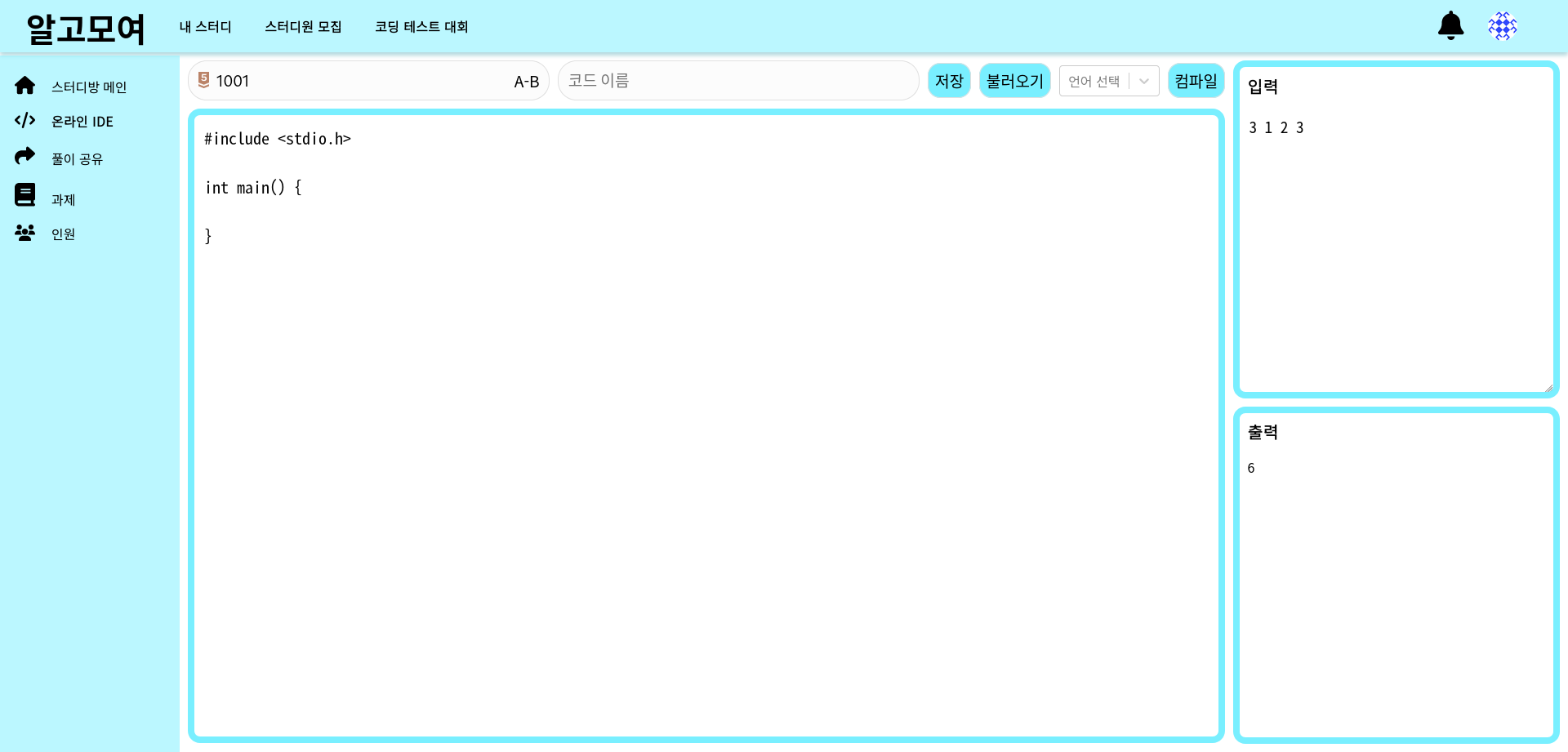Viewport: 1568px width, 752px height.
Task: Click the 불러오기 load button
Action: pos(1014,81)
